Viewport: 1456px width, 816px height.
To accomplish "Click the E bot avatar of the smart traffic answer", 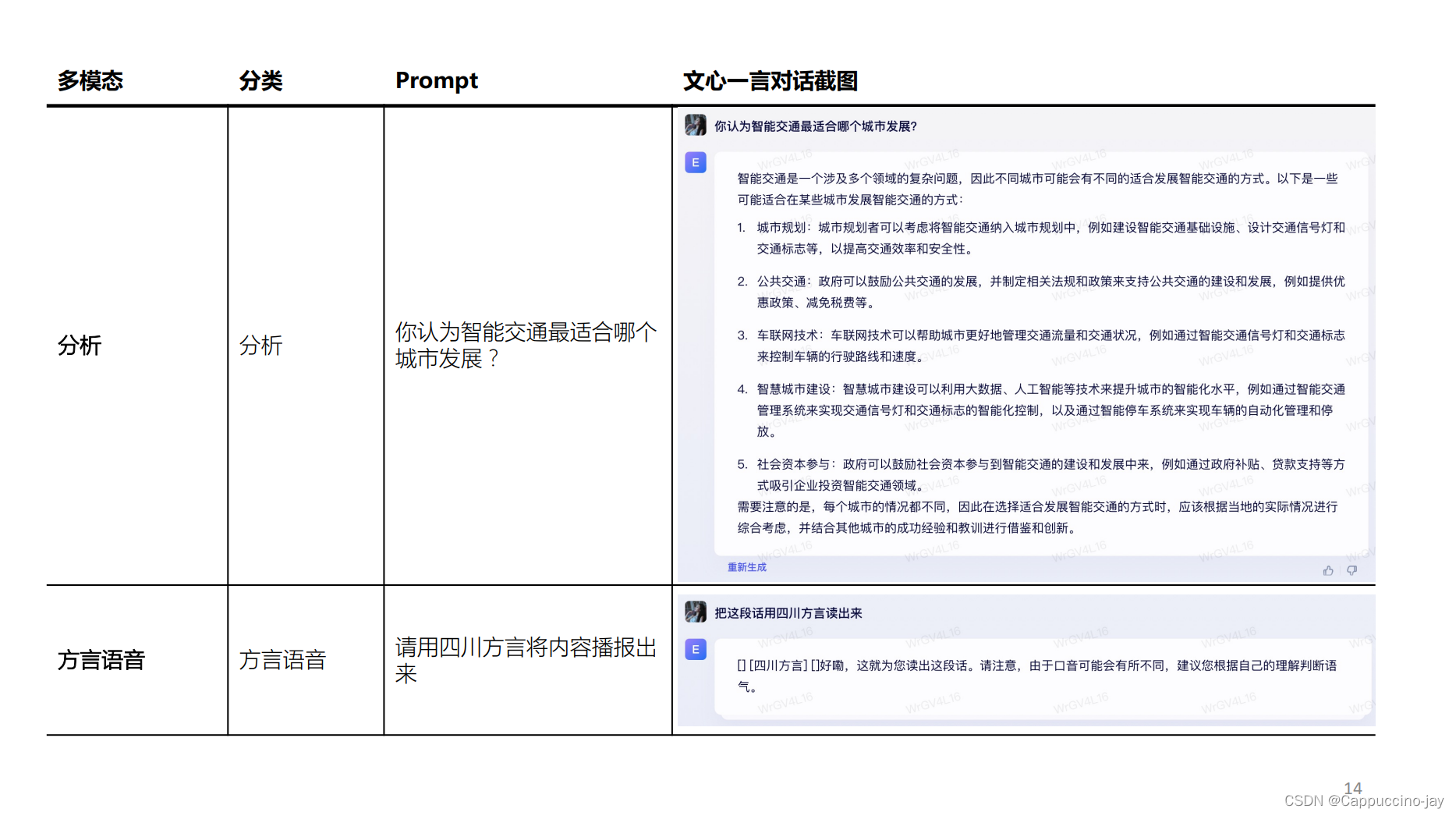I will click(696, 162).
